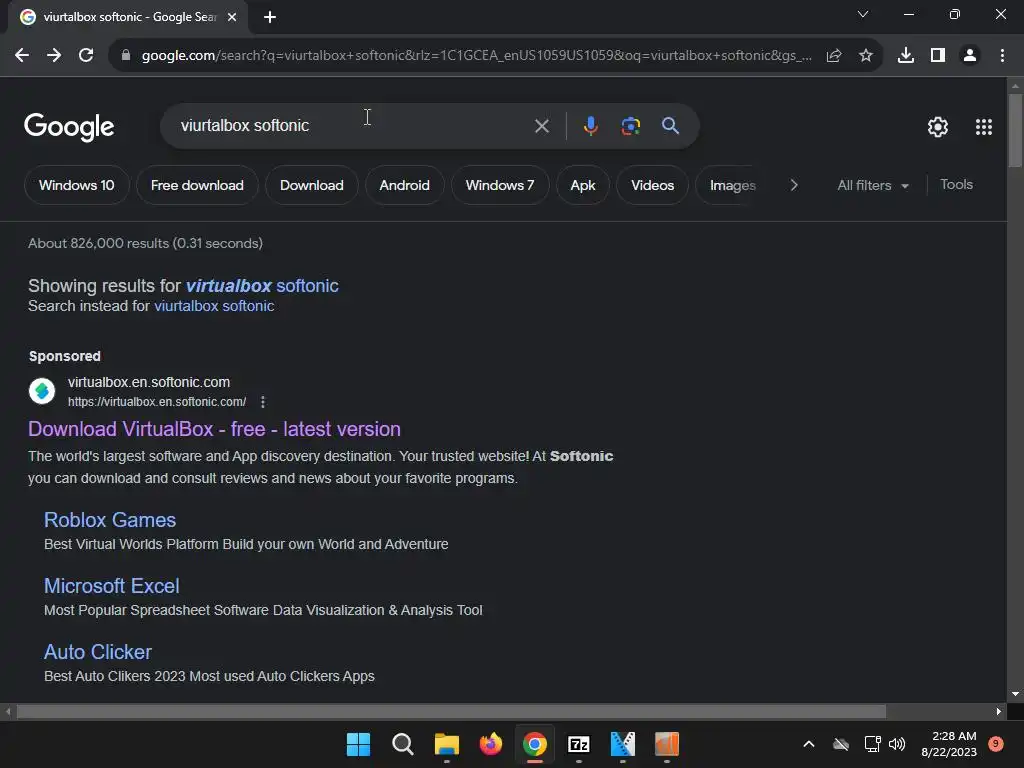Search by image with Google Lens
Image resolution: width=1024 pixels, height=768 pixels.
[x=631, y=125]
